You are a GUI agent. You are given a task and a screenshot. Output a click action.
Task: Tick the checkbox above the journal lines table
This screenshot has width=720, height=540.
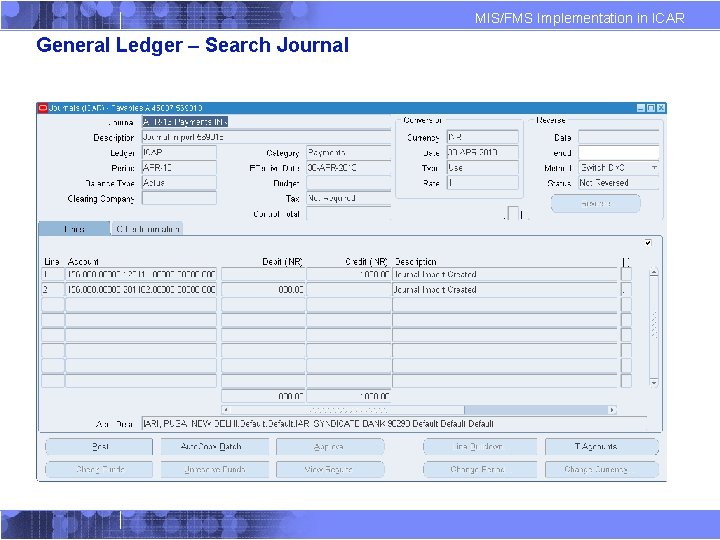point(648,242)
